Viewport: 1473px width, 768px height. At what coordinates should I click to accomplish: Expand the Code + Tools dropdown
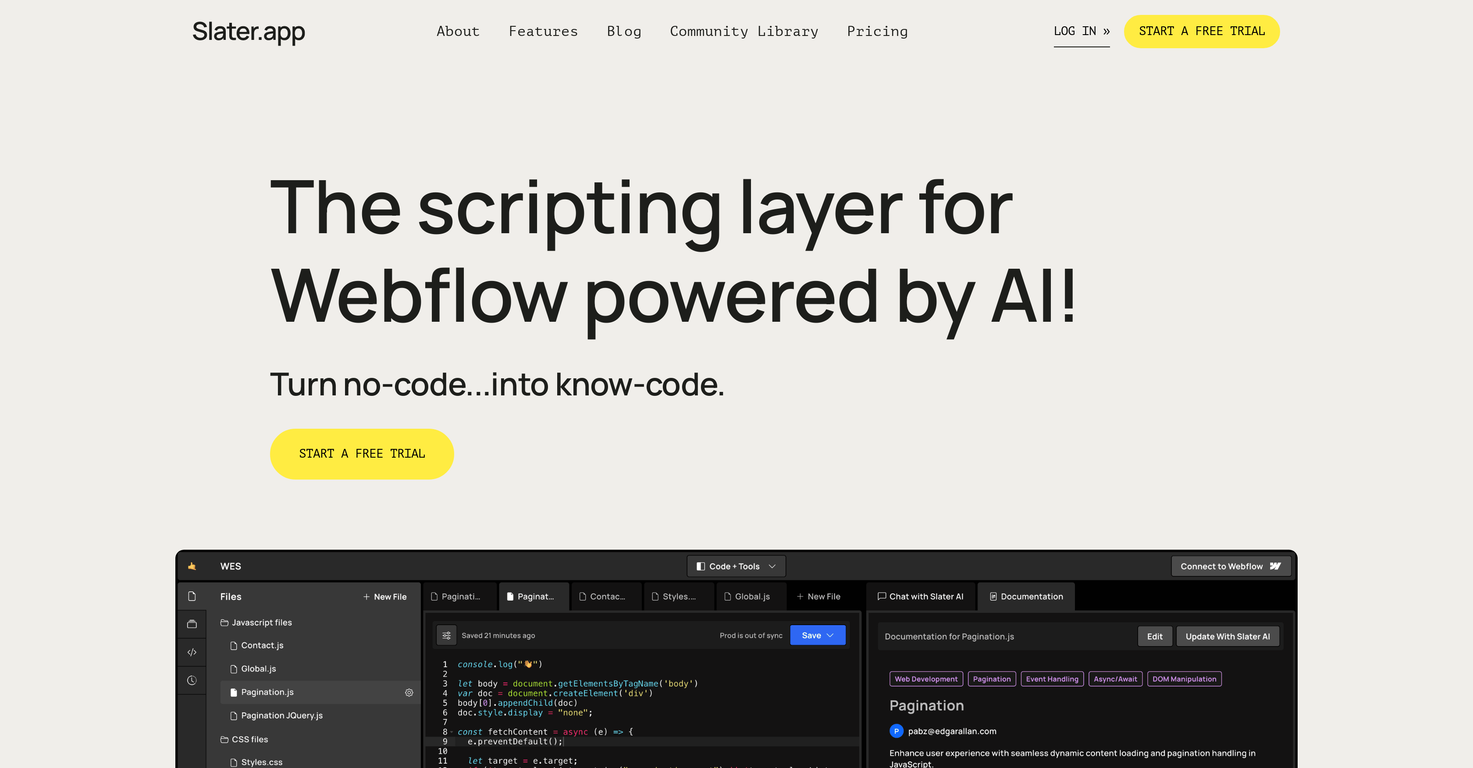click(736, 566)
